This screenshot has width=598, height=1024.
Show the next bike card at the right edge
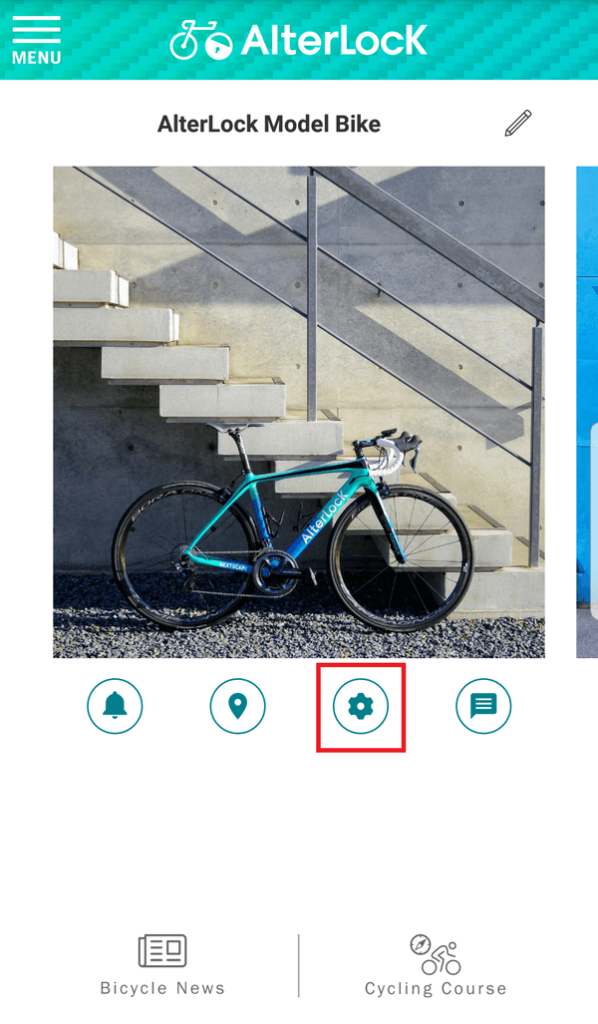(x=587, y=412)
